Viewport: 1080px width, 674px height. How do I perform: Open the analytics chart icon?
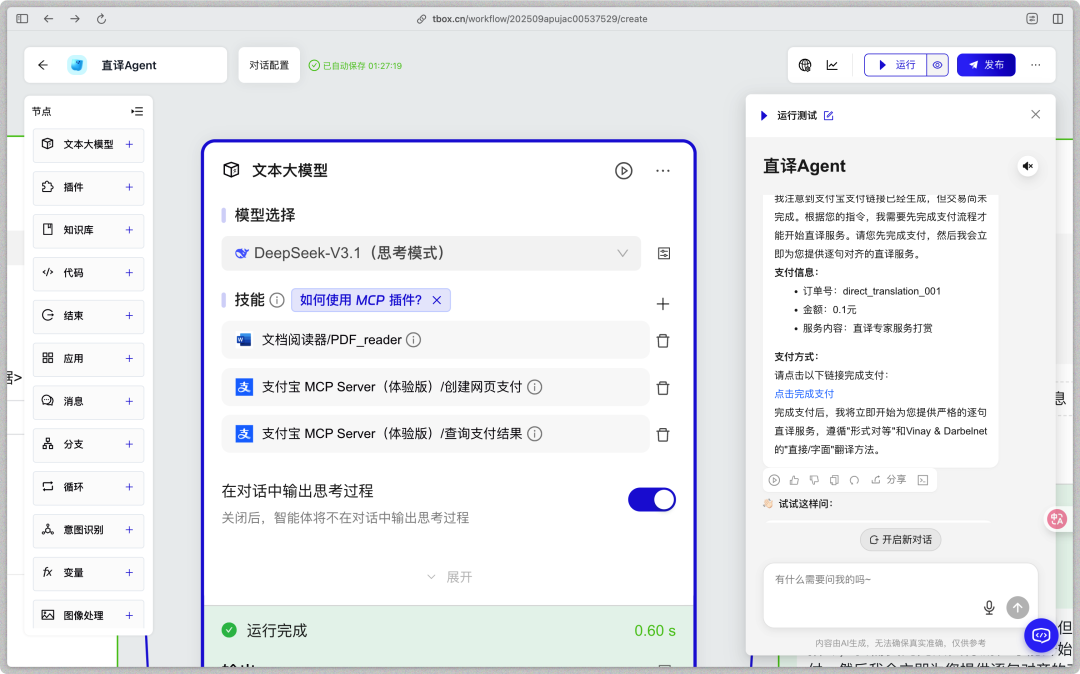(832, 65)
